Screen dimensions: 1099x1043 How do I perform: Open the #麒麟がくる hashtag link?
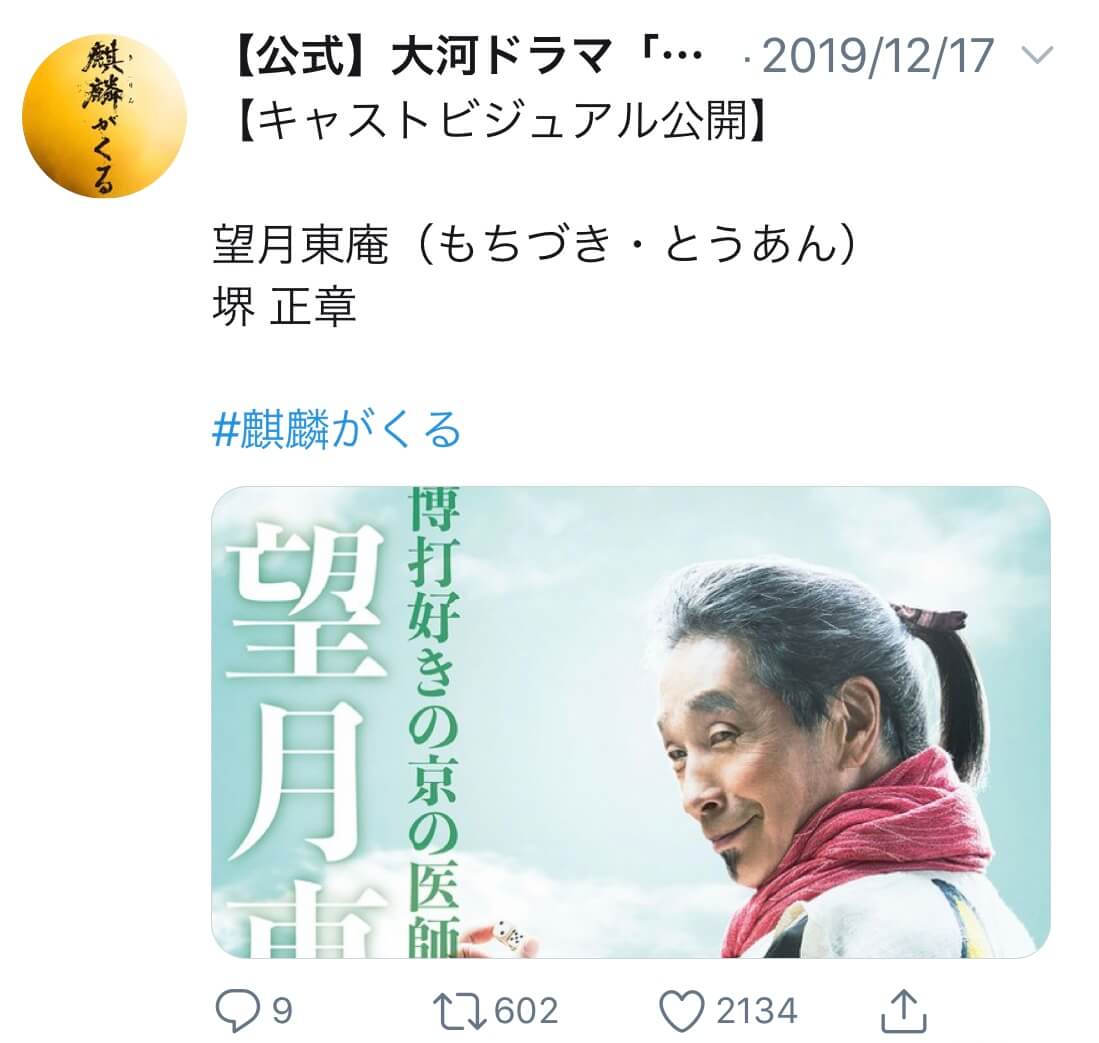point(336,429)
